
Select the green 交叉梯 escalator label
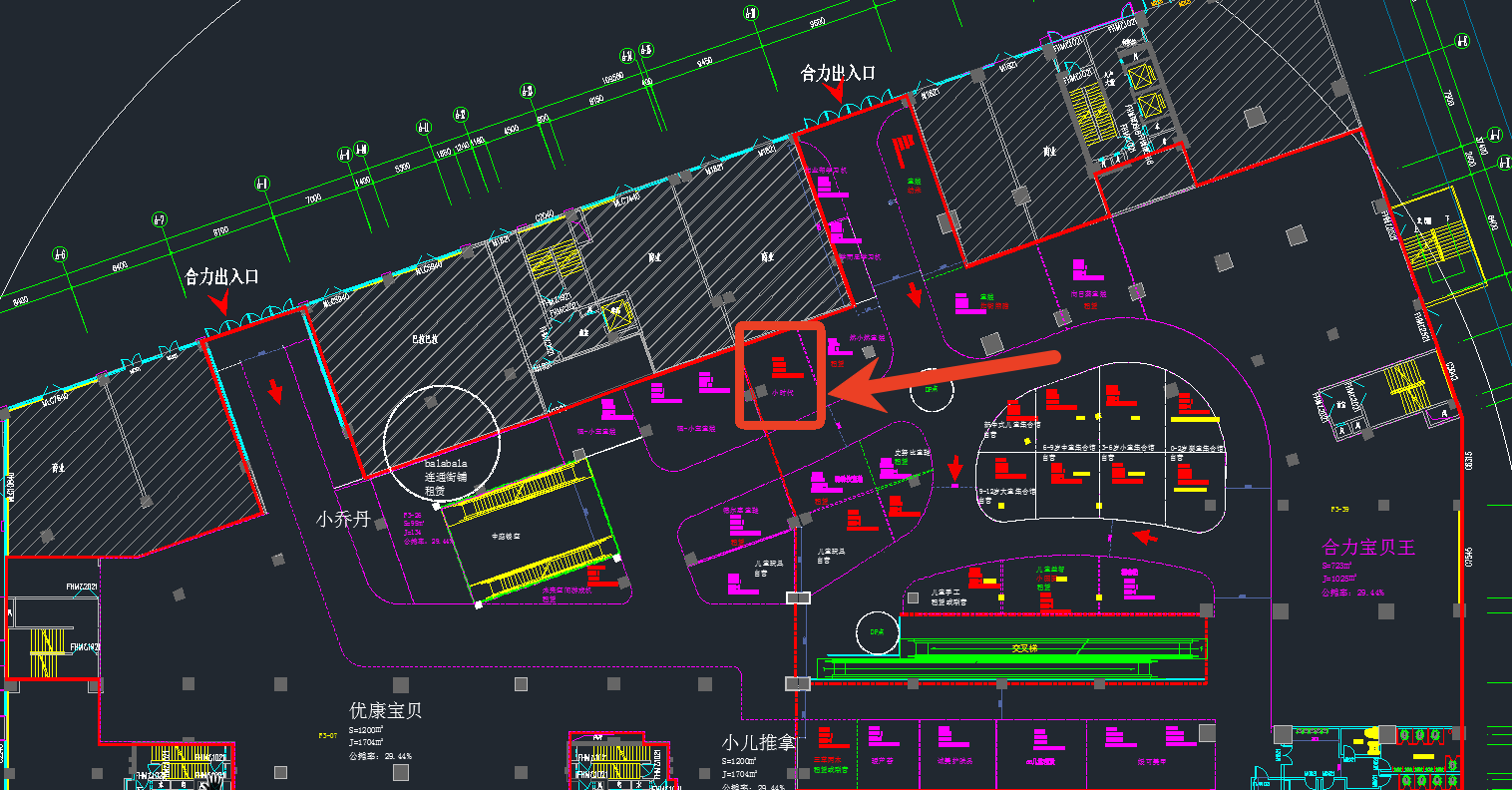point(1025,647)
